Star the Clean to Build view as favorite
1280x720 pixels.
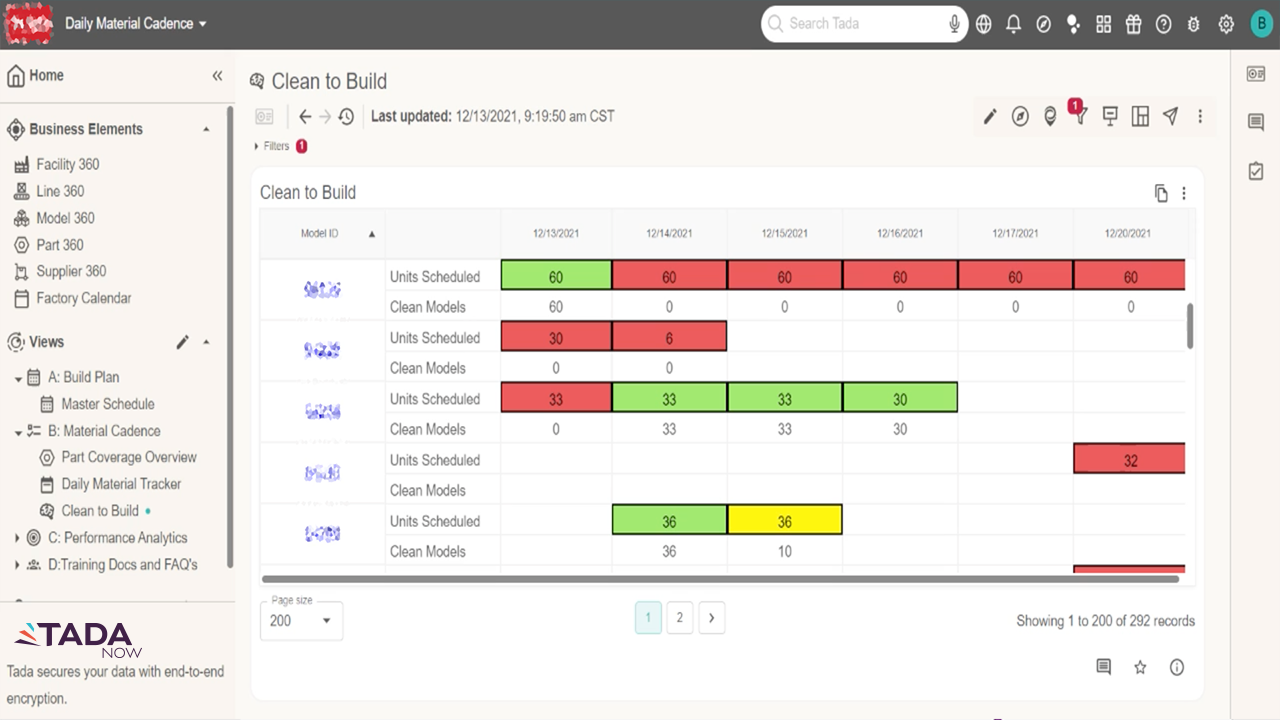click(x=1140, y=667)
